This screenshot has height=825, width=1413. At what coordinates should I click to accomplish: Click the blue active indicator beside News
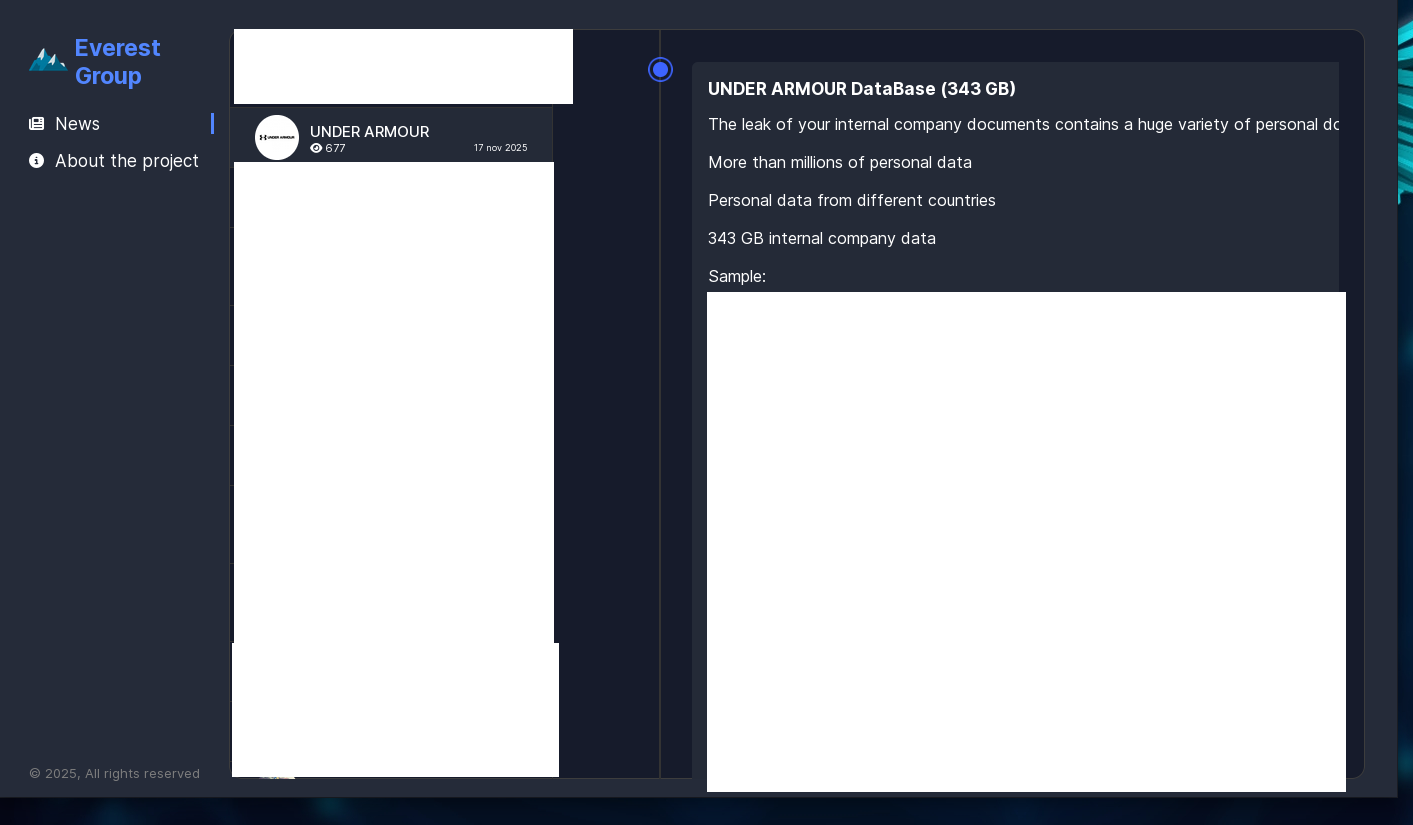[212, 124]
